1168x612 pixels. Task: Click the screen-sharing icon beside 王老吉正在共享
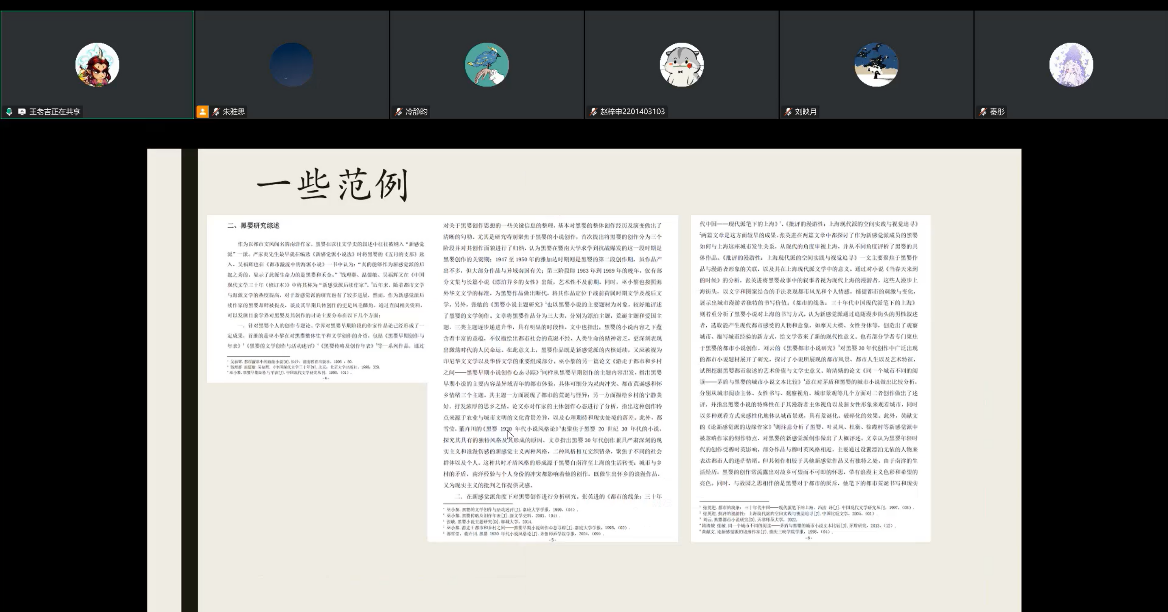21,112
